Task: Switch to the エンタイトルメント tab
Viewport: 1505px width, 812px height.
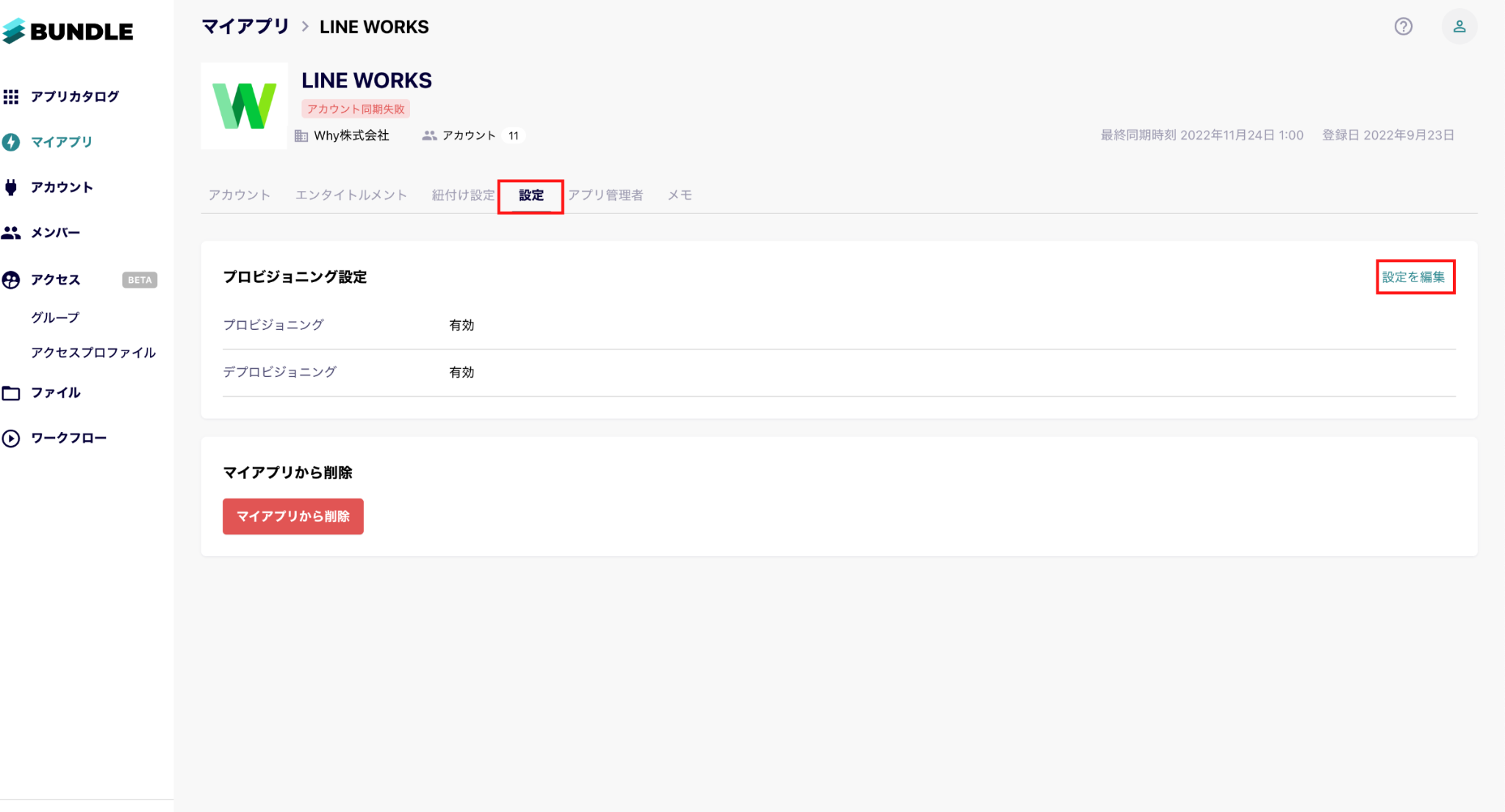Action: tap(351, 195)
